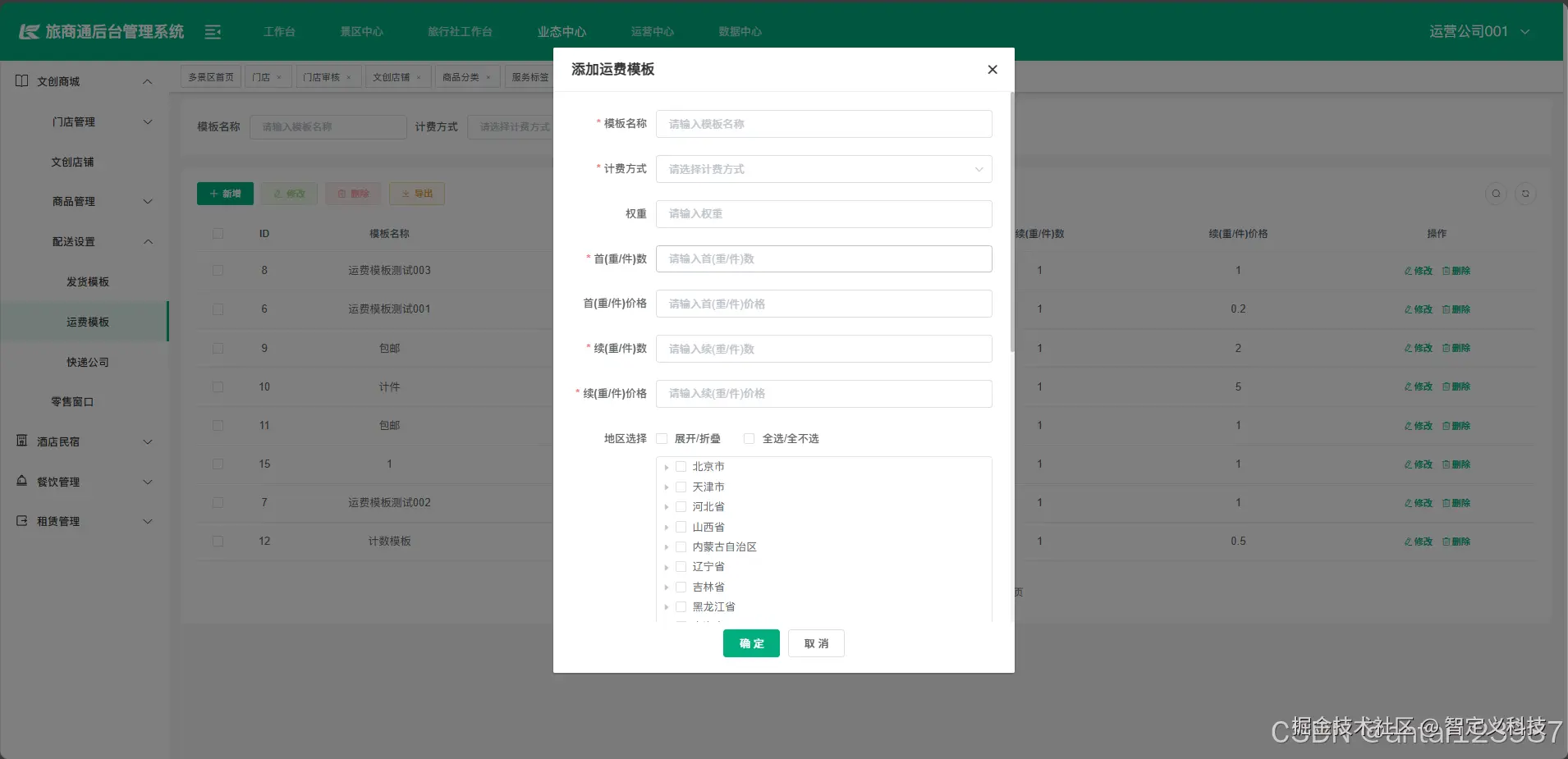The width and height of the screenshot is (1568, 759).
Task: Collapse the 文创商城 sidebar group
Action: [85, 81]
